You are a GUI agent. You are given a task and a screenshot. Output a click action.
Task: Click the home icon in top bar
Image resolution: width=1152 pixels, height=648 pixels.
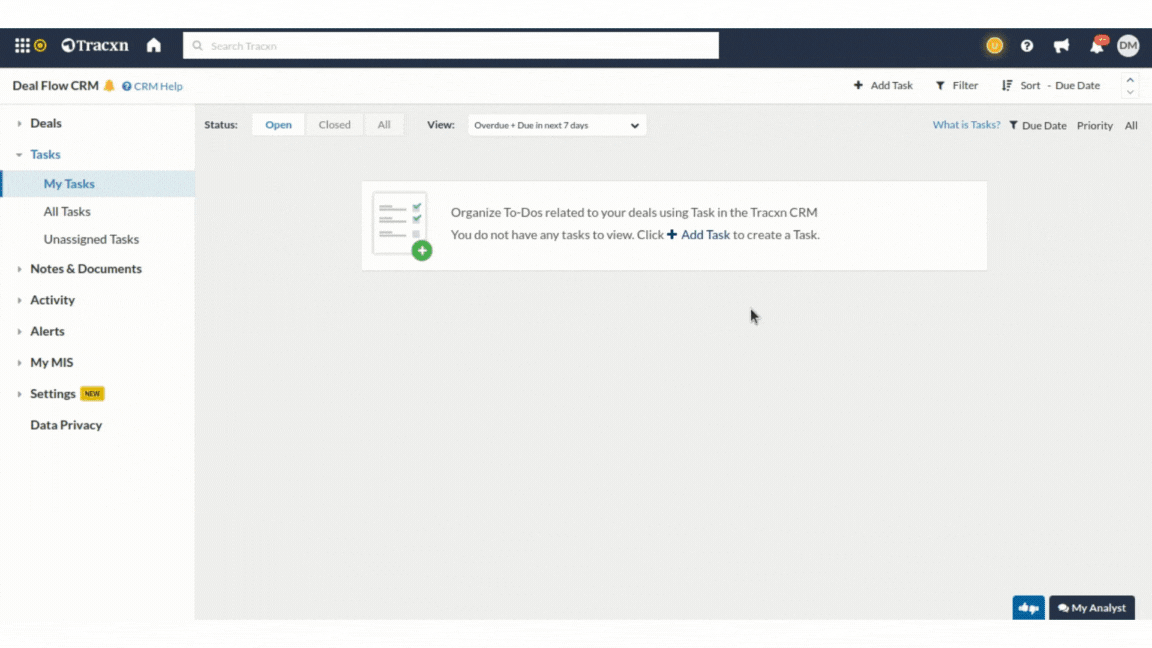(154, 46)
